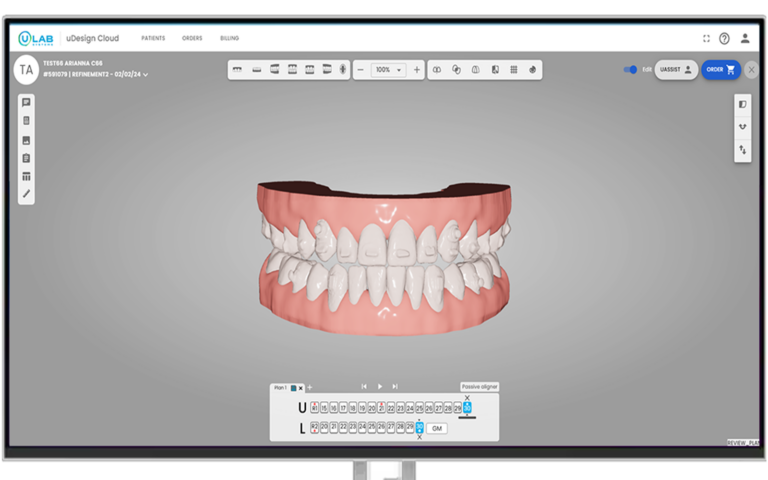Enter fullscreen mode
Image resolution: width=768 pixels, height=480 pixels.
(x=706, y=38)
